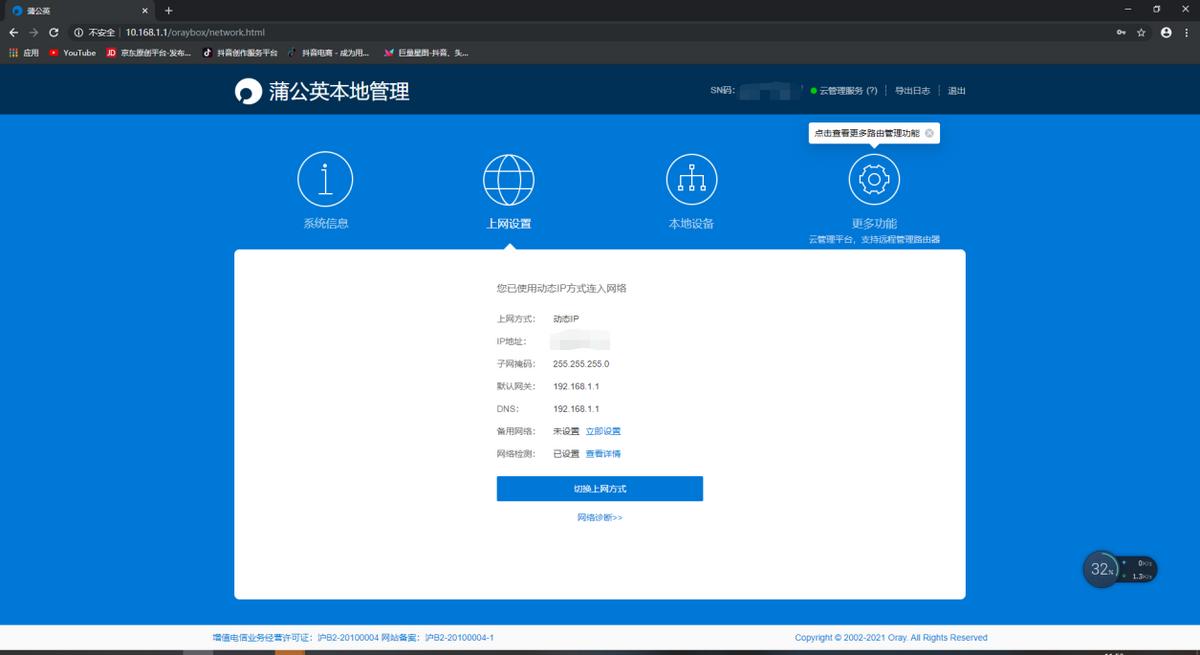
Task: Open the 本地设备 local devices icon
Action: tap(691, 178)
